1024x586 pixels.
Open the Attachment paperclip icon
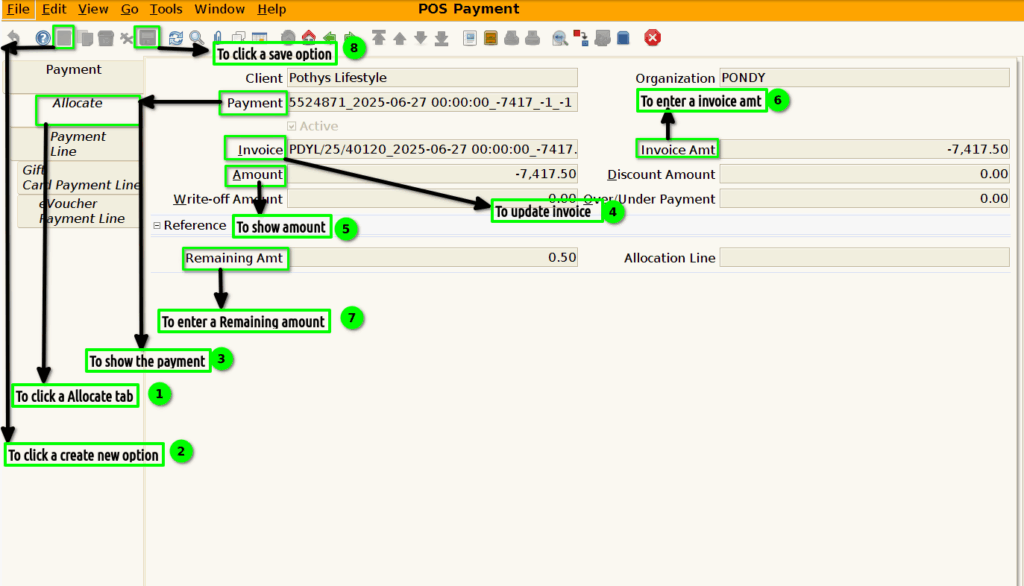tap(217, 38)
